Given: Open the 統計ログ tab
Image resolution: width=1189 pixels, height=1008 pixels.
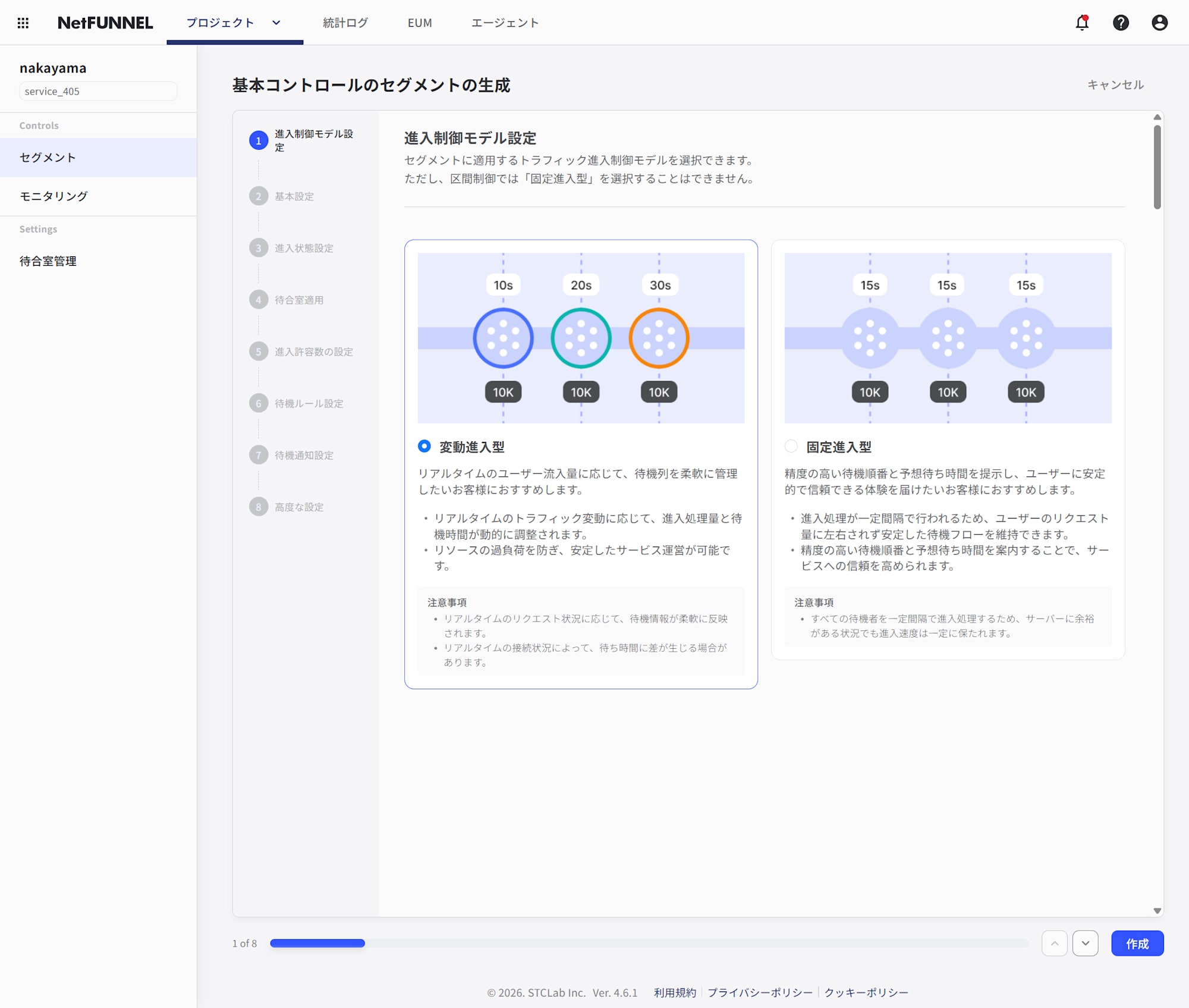Looking at the screenshot, I should pos(345,23).
